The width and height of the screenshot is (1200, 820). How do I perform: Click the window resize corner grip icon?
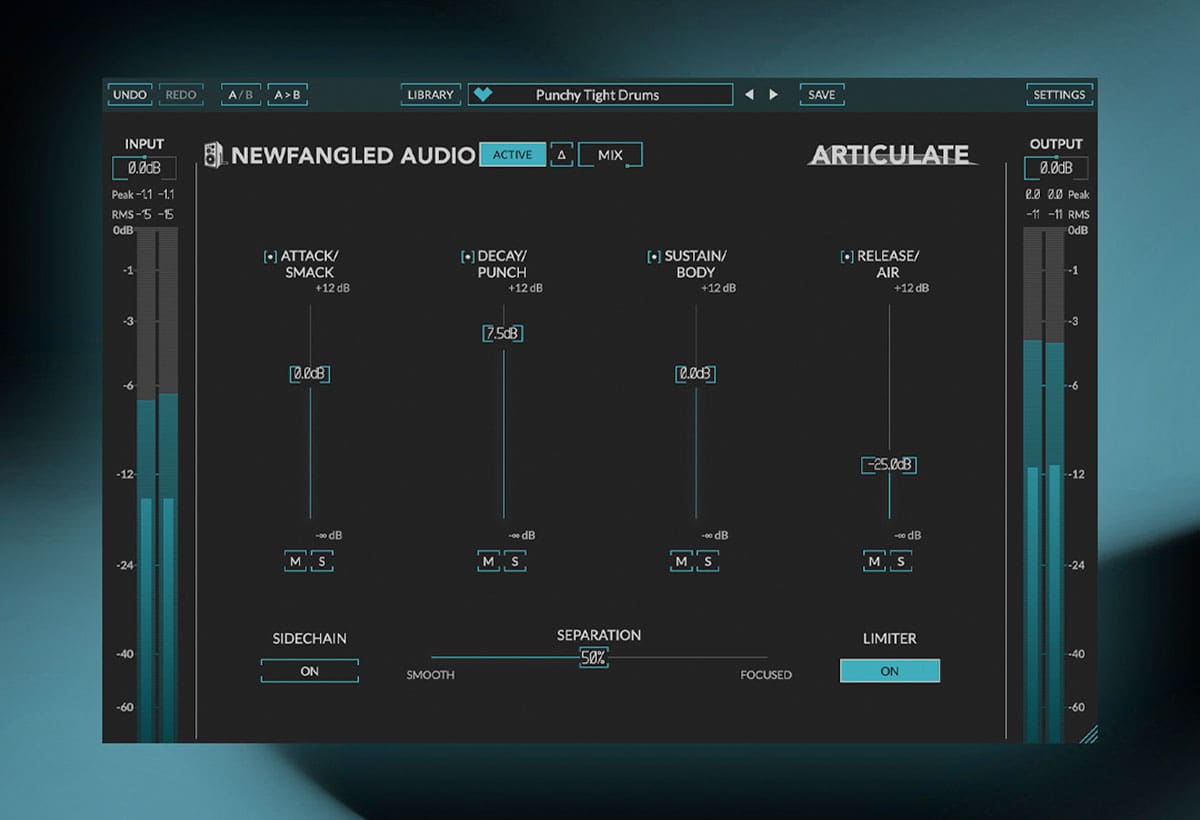[x=1088, y=734]
